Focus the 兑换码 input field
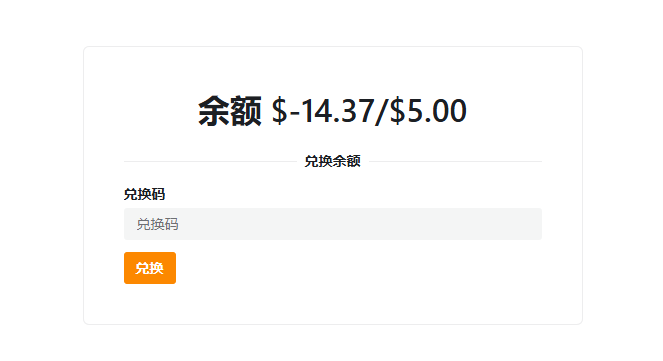The image size is (663, 361). tap(333, 224)
